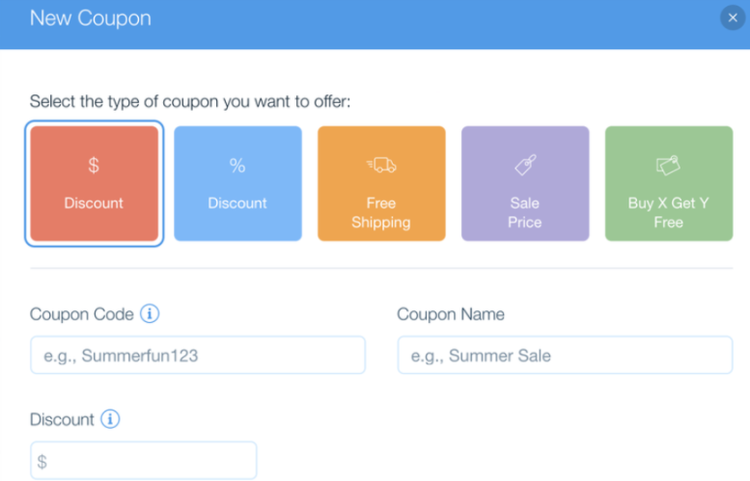Click the Coupon Code field label
Image resolution: width=750 pixels, height=481 pixels.
[x=82, y=314]
